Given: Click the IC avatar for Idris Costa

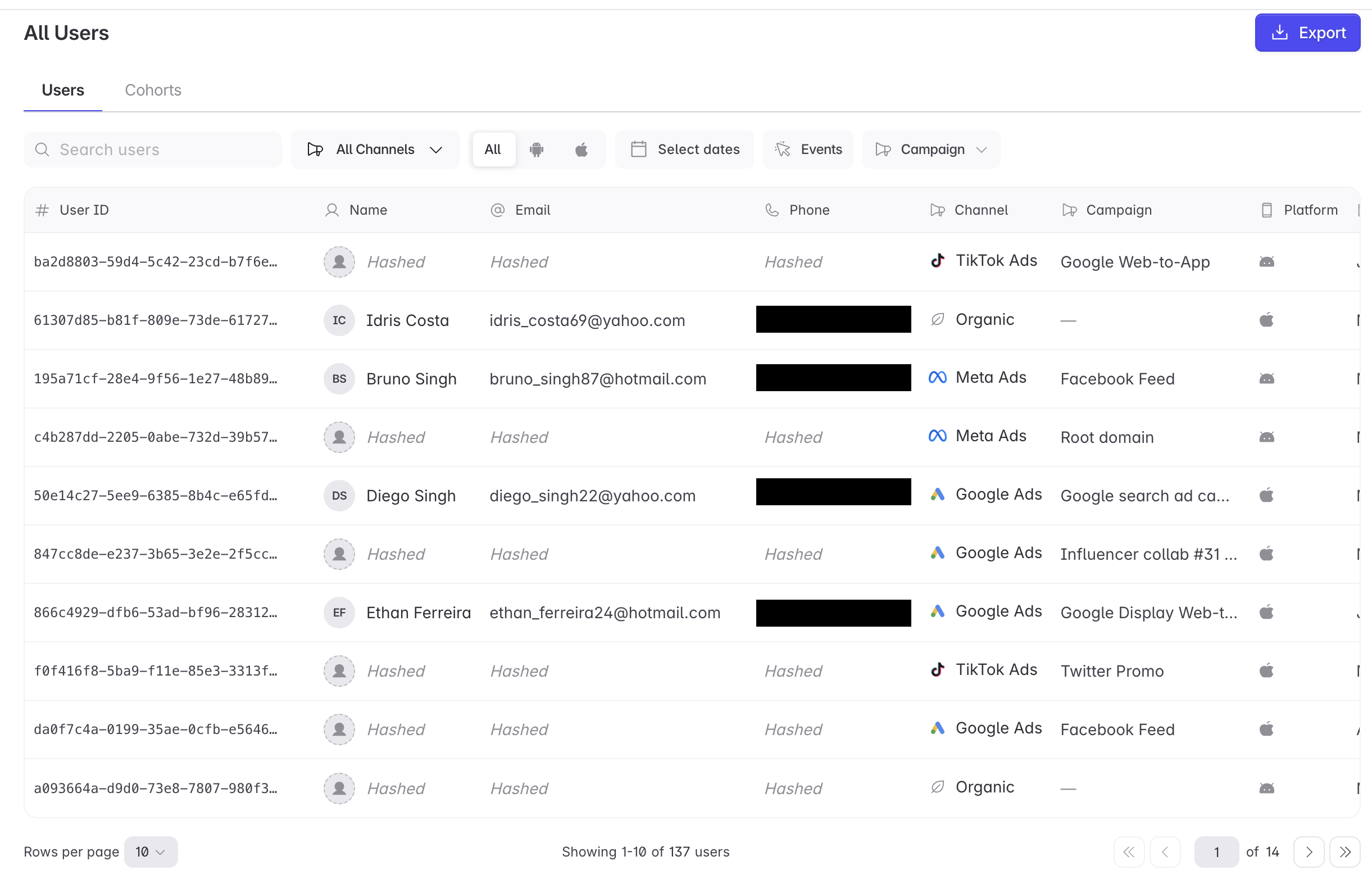Looking at the screenshot, I should 339,320.
